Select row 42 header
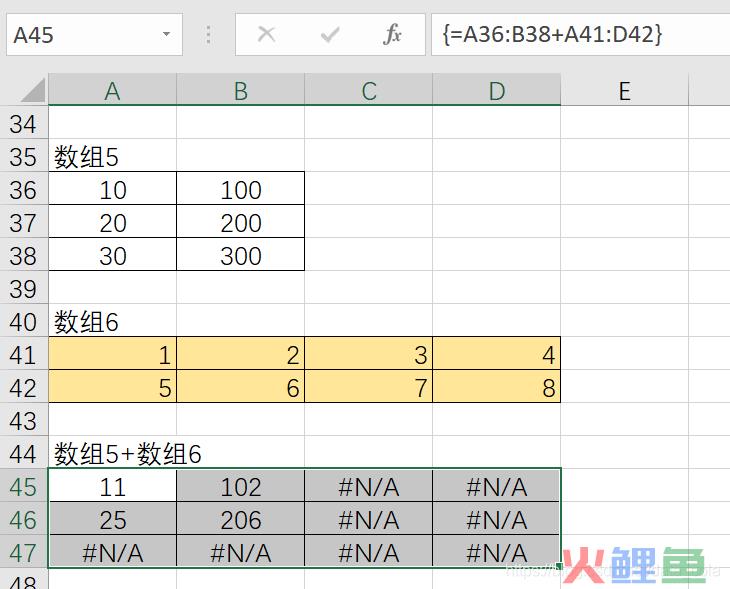The height and width of the screenshot is (589, 730). 24,388
